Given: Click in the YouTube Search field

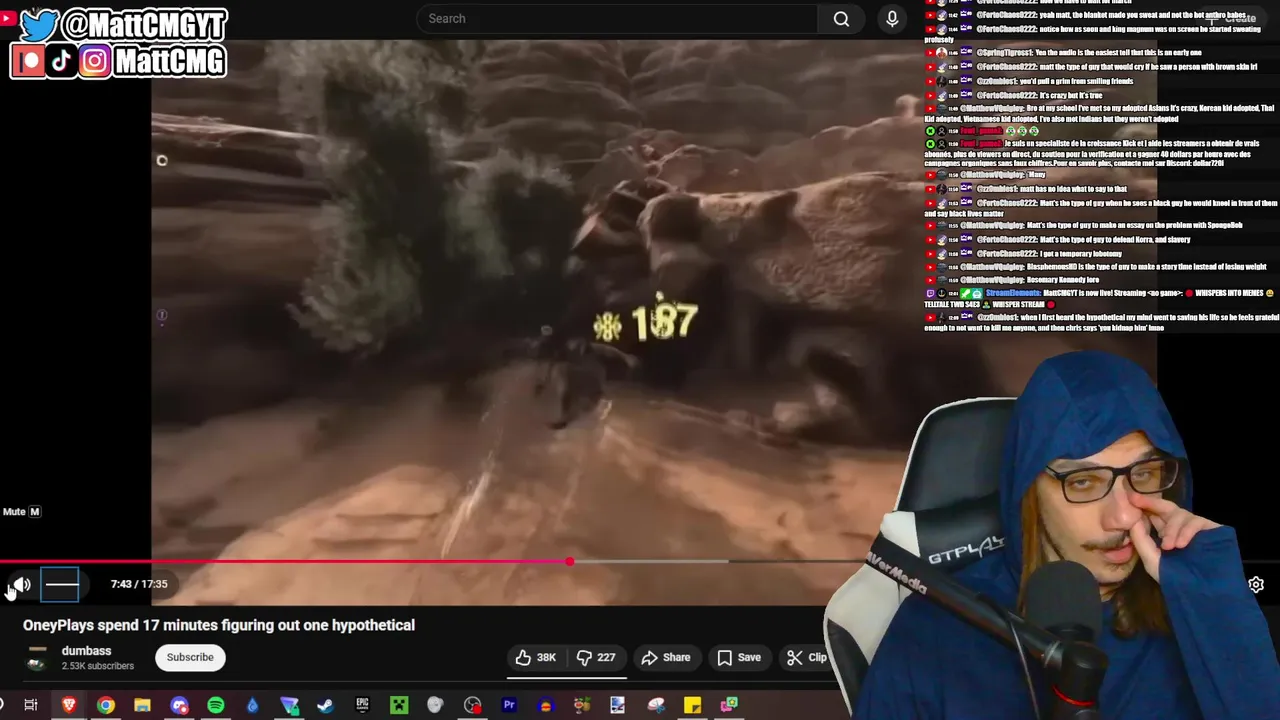Looking at the screenshot, I should [x=616, y=18].
